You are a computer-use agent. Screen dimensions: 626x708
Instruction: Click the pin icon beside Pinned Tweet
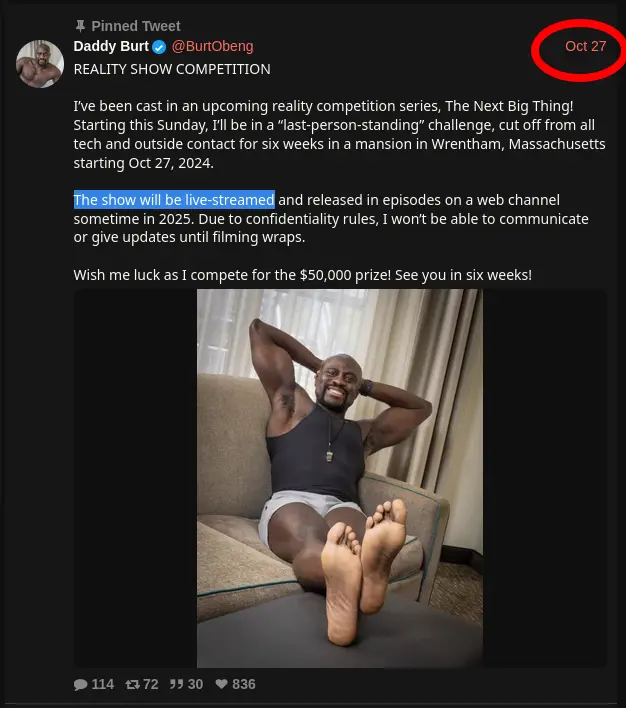coord(80,26)
